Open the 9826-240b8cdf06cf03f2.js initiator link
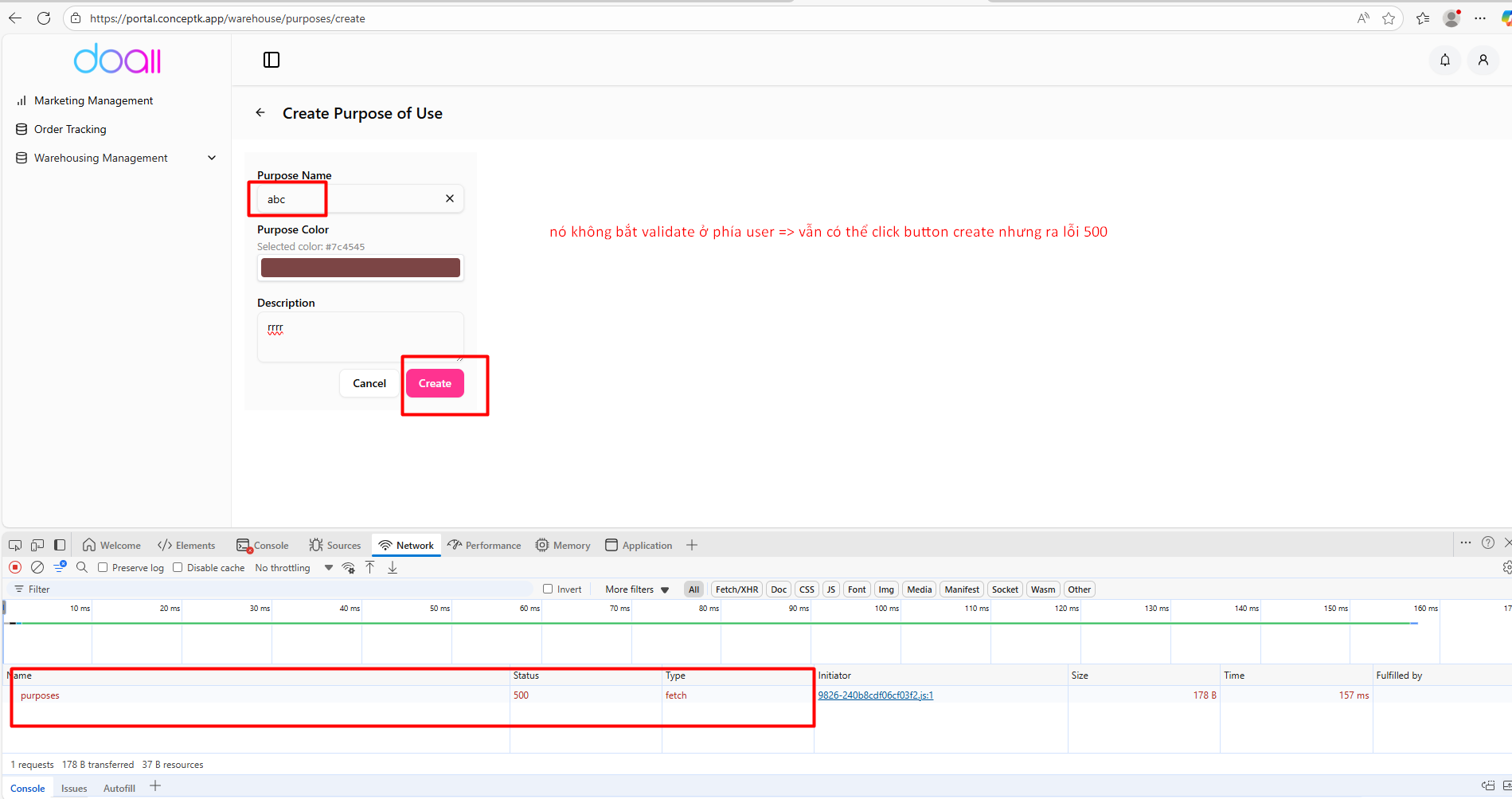This screenshot has height=799, width=1512. tap(875, 695)
